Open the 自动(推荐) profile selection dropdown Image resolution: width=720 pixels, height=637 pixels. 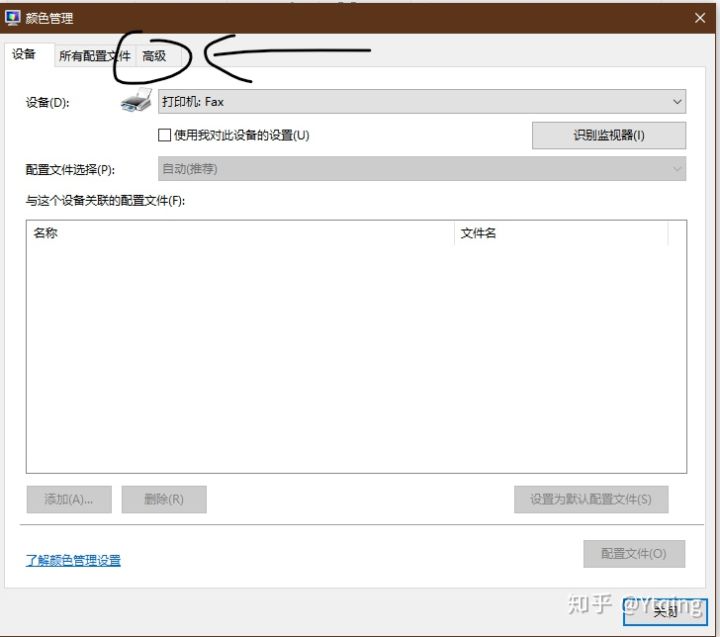click(x=422, y=169)
